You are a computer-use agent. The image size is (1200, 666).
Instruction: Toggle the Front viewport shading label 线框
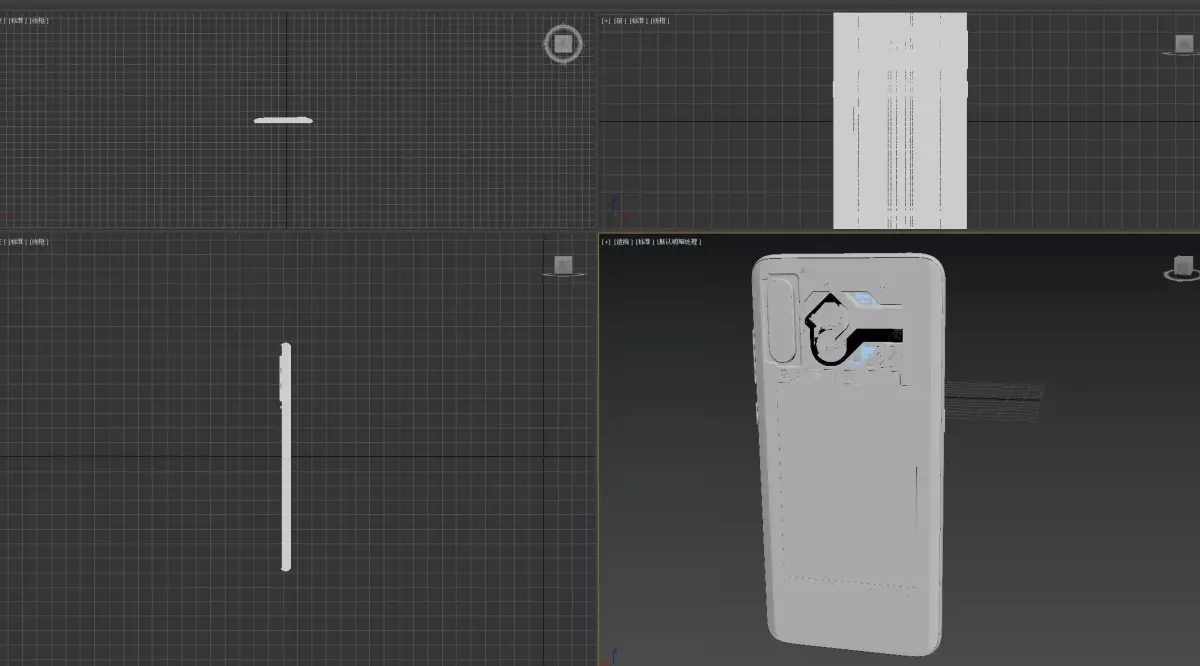(660, 19)
